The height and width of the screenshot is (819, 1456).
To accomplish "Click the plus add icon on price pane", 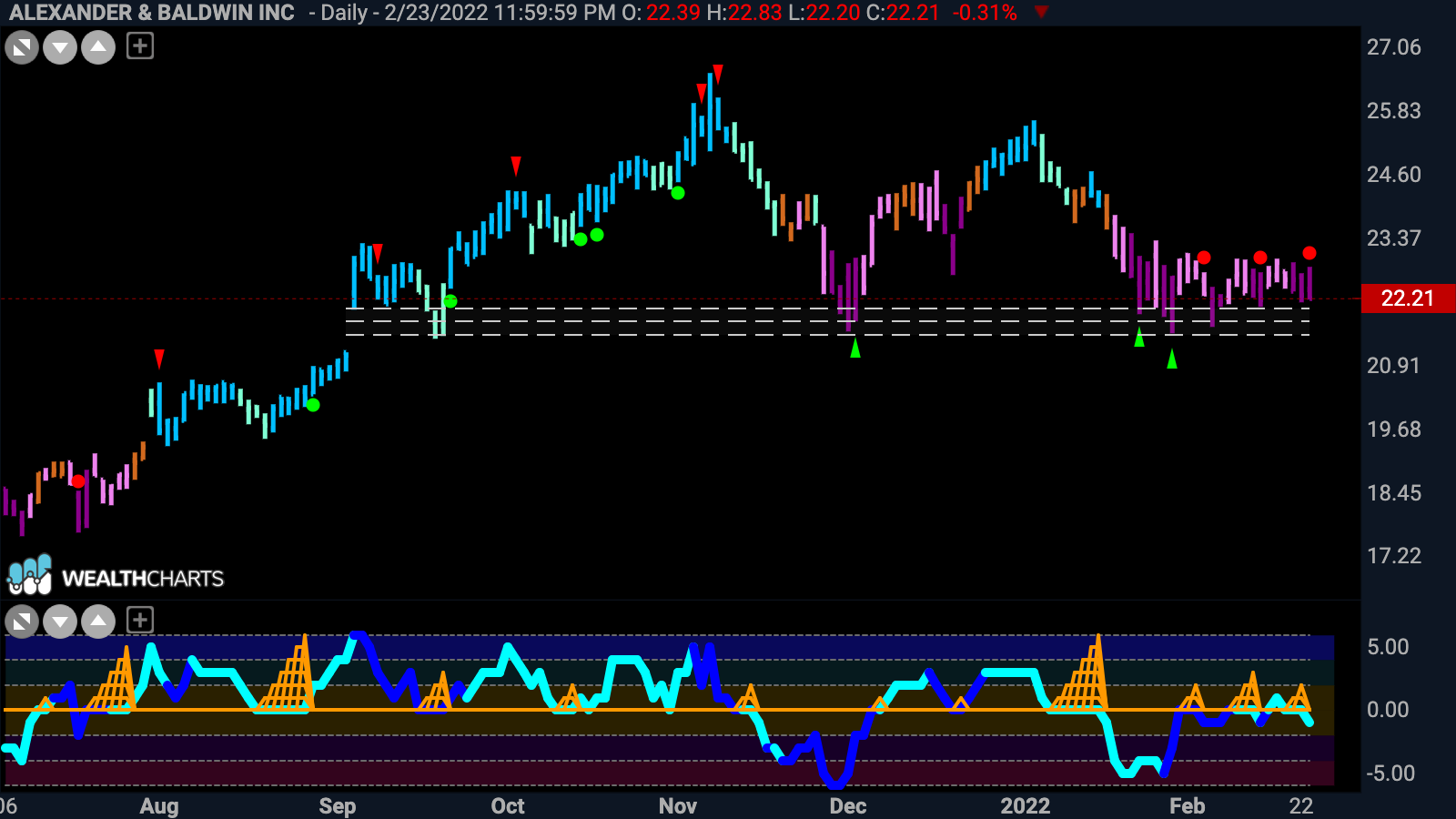I will point(140,45).
